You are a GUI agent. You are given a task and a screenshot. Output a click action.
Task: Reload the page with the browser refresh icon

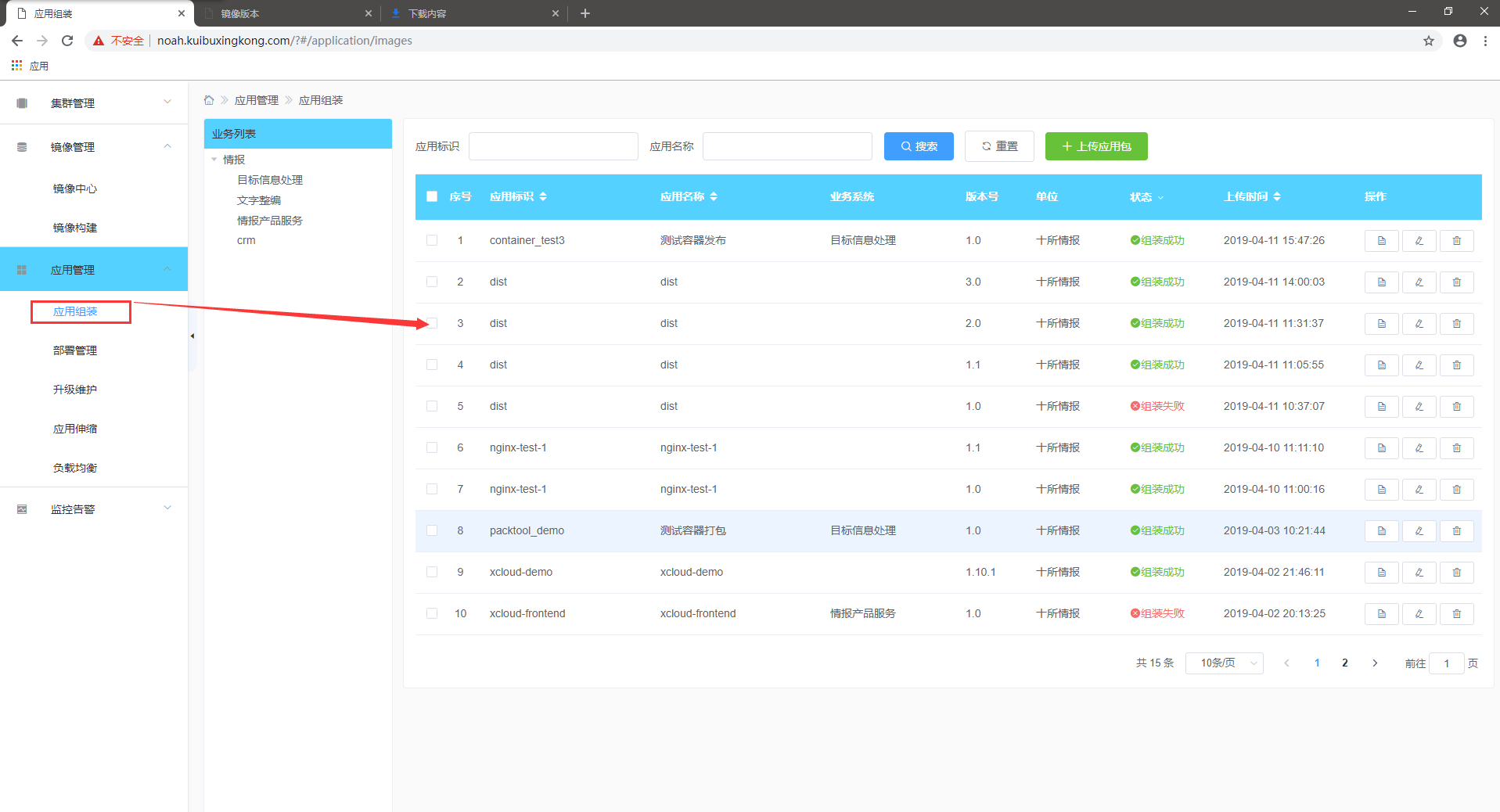pyautogui.click(x=67, y=41)
